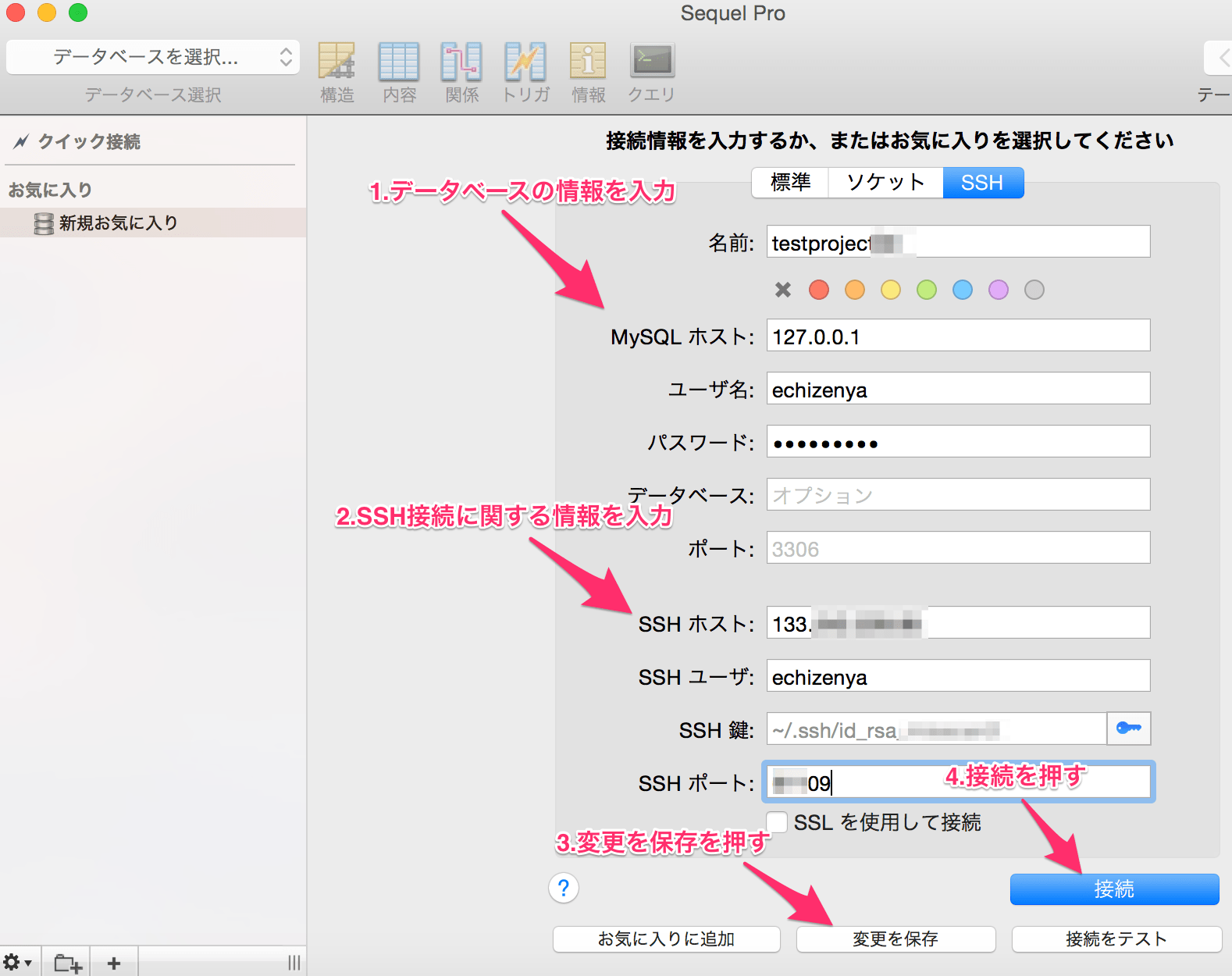Click お気に入りに追加 button
Viewport: 1232px width, 976px height.
pyautogui.click(x=666, y=939)
